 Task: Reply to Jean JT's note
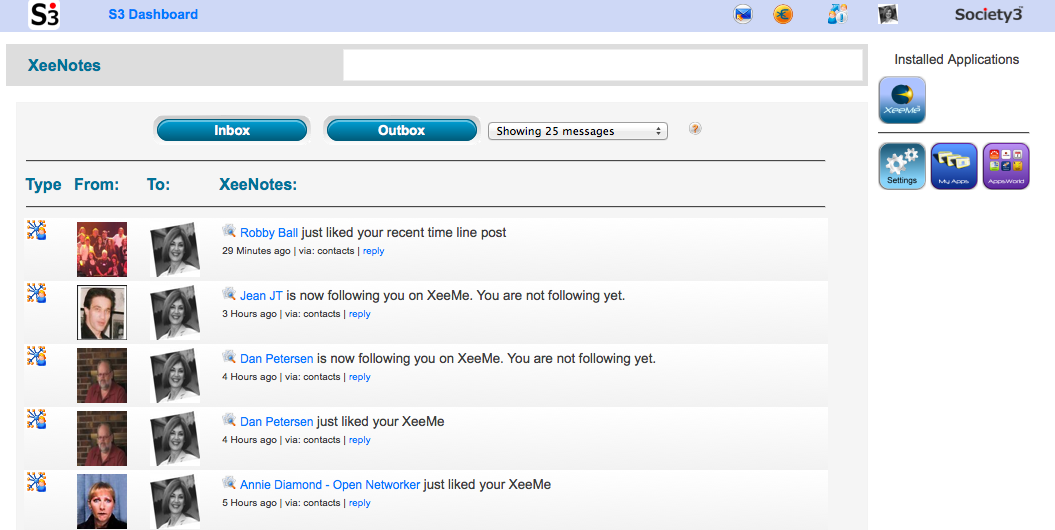point(360,314)
